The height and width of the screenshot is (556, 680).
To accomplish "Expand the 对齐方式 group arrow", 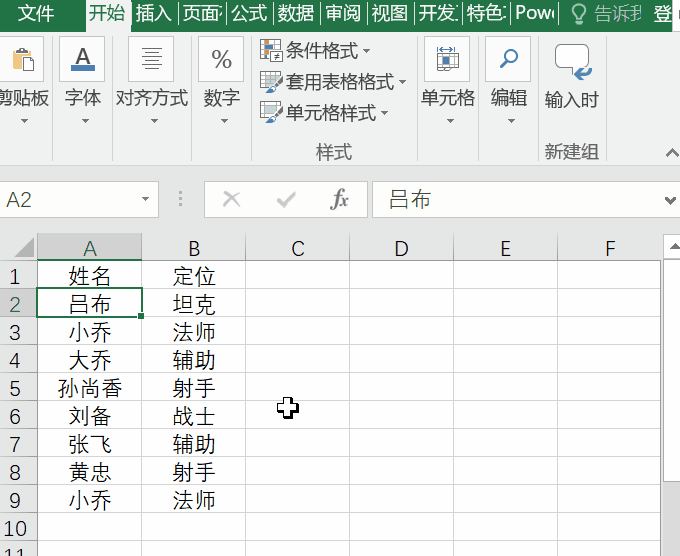I will 154,121.
